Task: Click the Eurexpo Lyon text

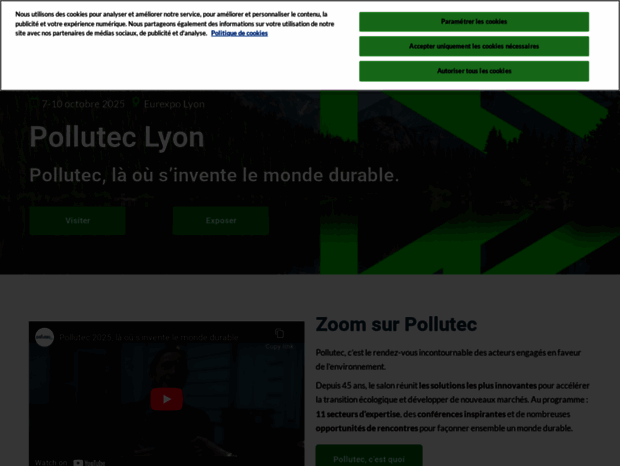Action: (x=174, y=104)
